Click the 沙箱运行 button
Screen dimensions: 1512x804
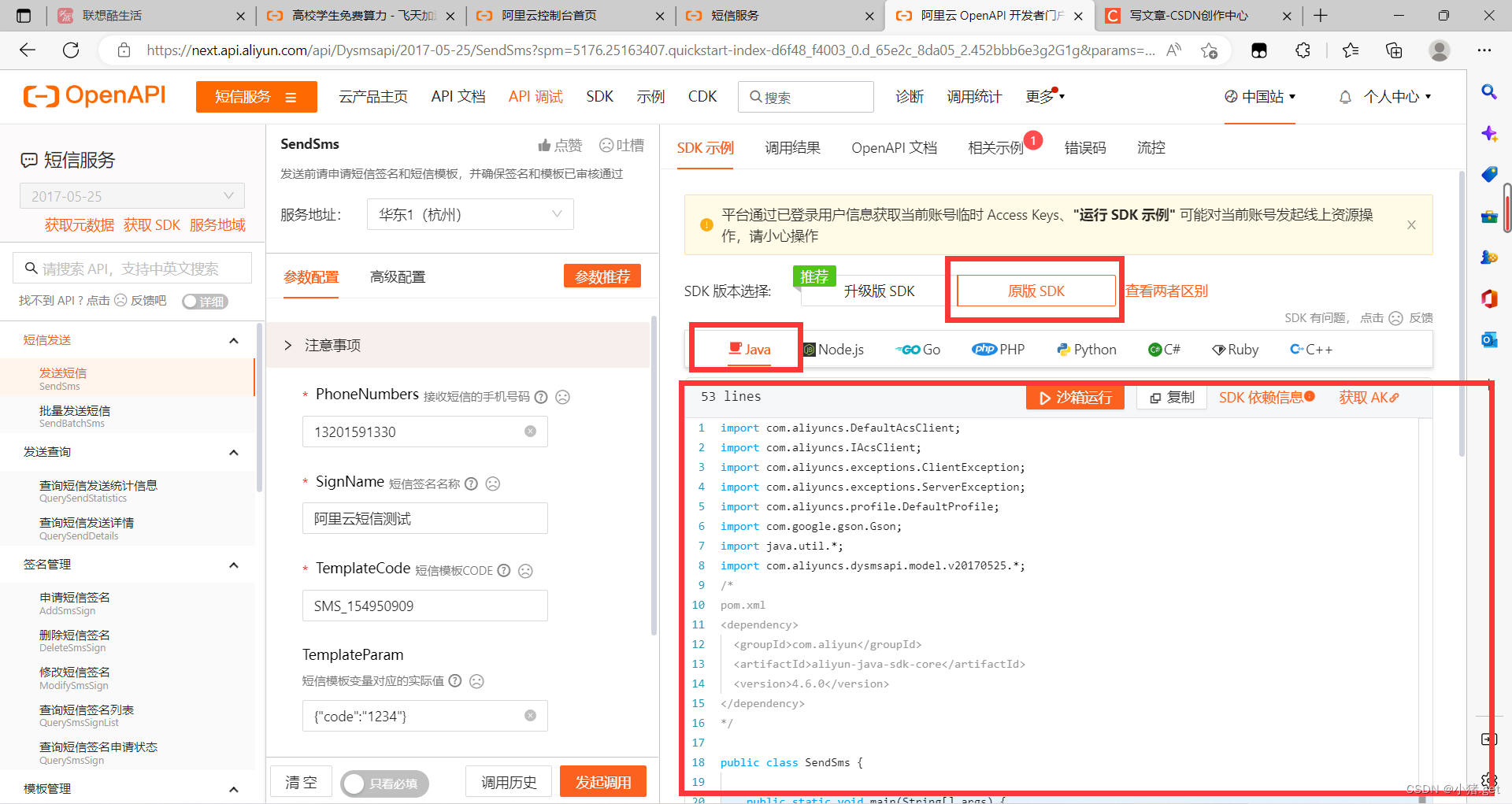click(1075, 398)
